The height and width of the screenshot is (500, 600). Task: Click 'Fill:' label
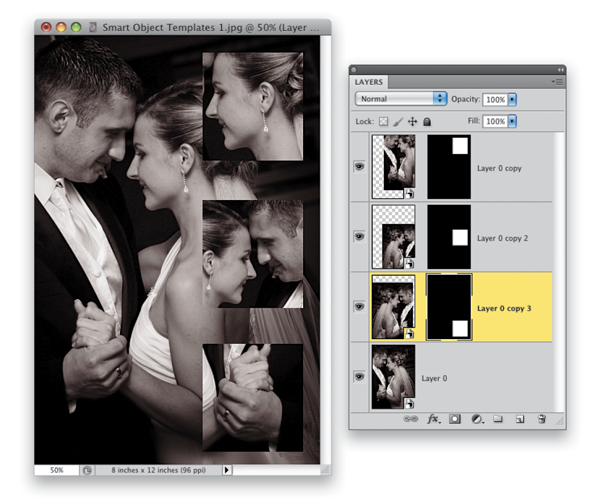click(x=474, y=121)
